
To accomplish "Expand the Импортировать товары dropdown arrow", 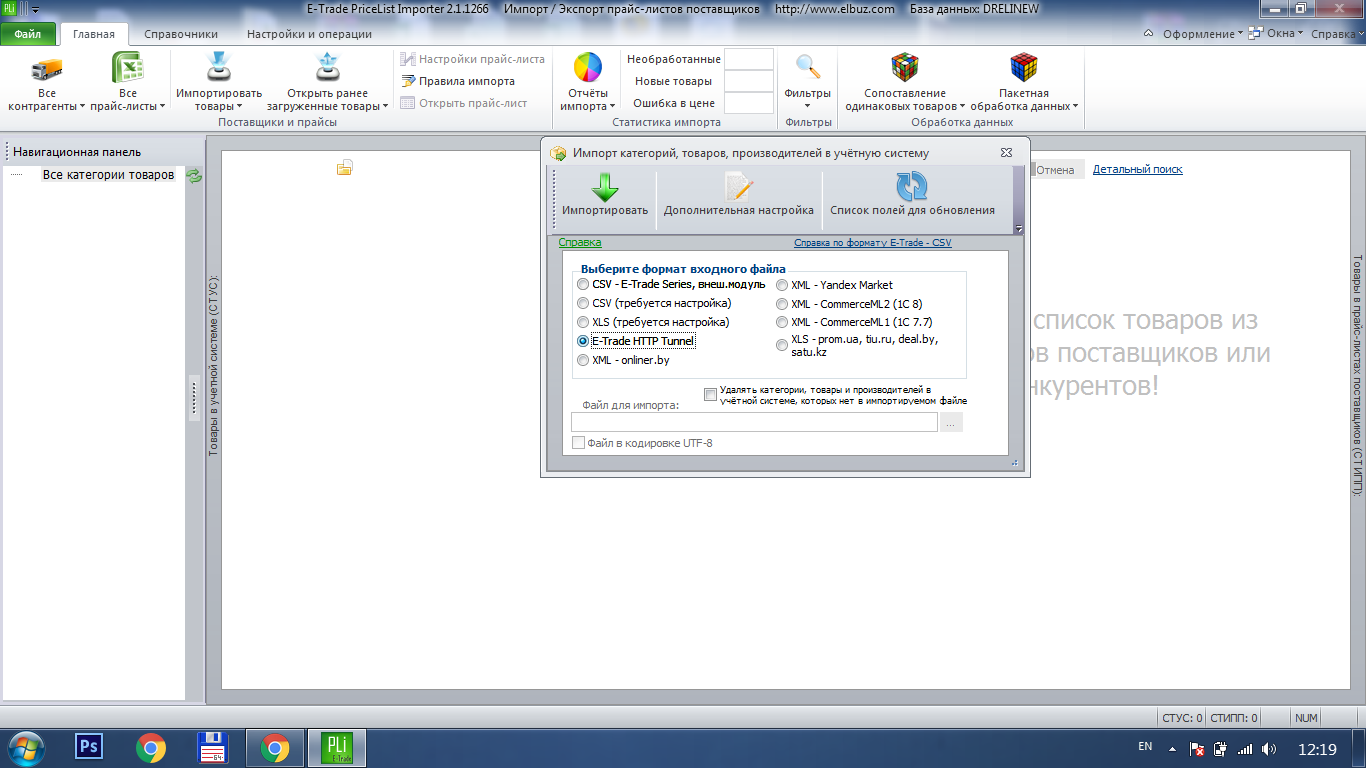I will coord(240,106).
